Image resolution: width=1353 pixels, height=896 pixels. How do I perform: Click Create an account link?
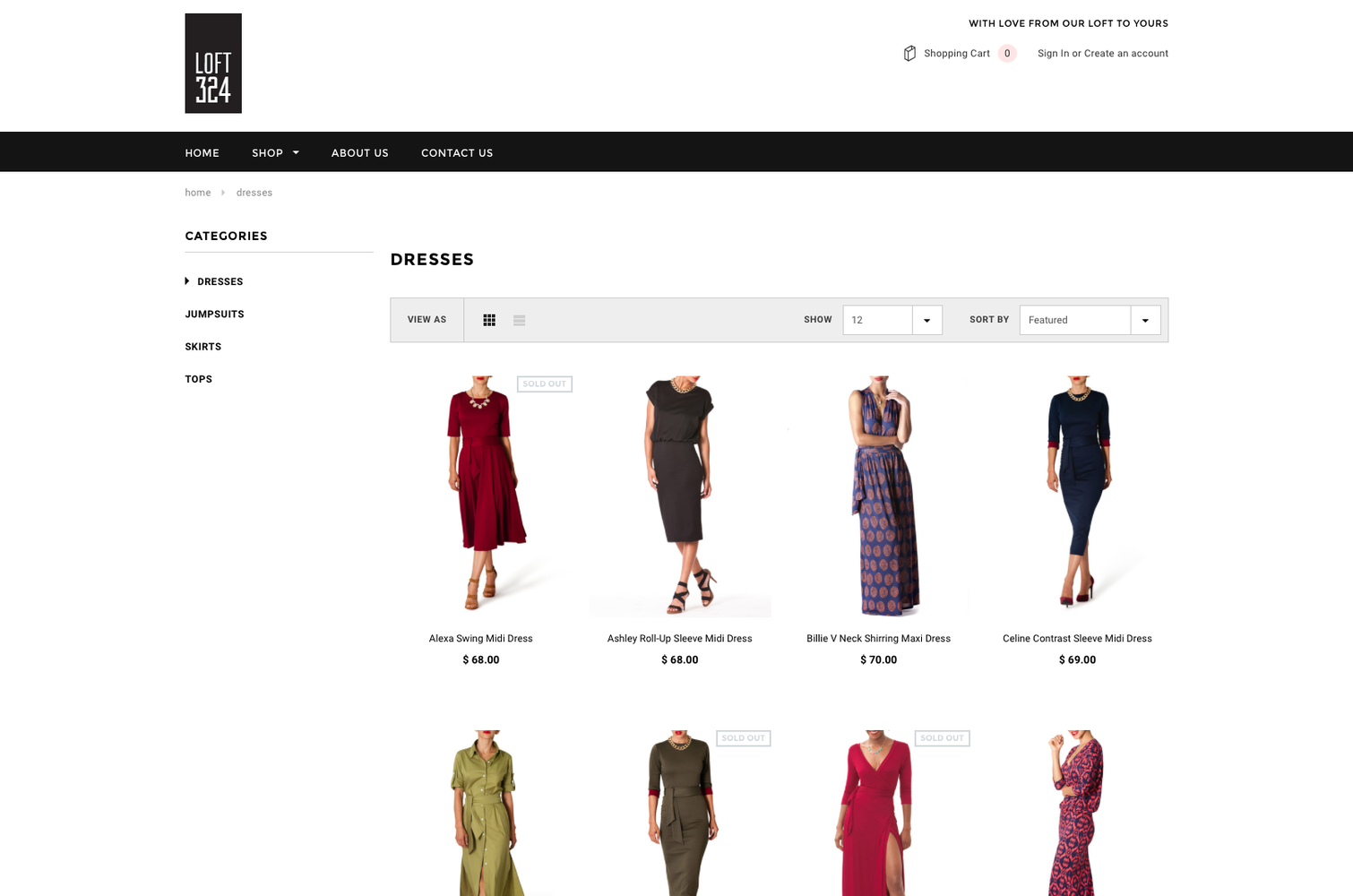point(1126,54)
